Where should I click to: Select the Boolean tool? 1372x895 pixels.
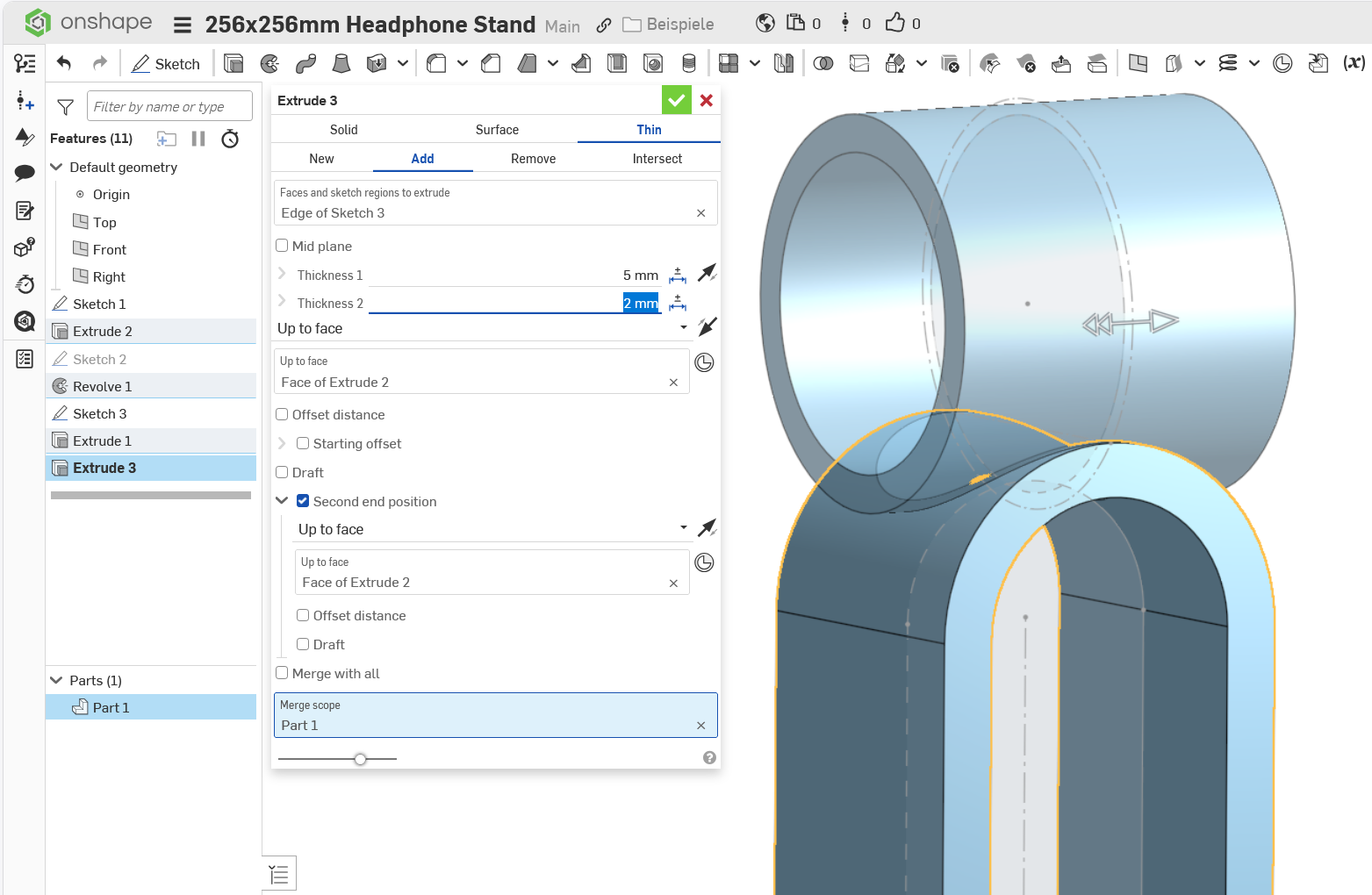pyautogui.click(x=823, y=63)
